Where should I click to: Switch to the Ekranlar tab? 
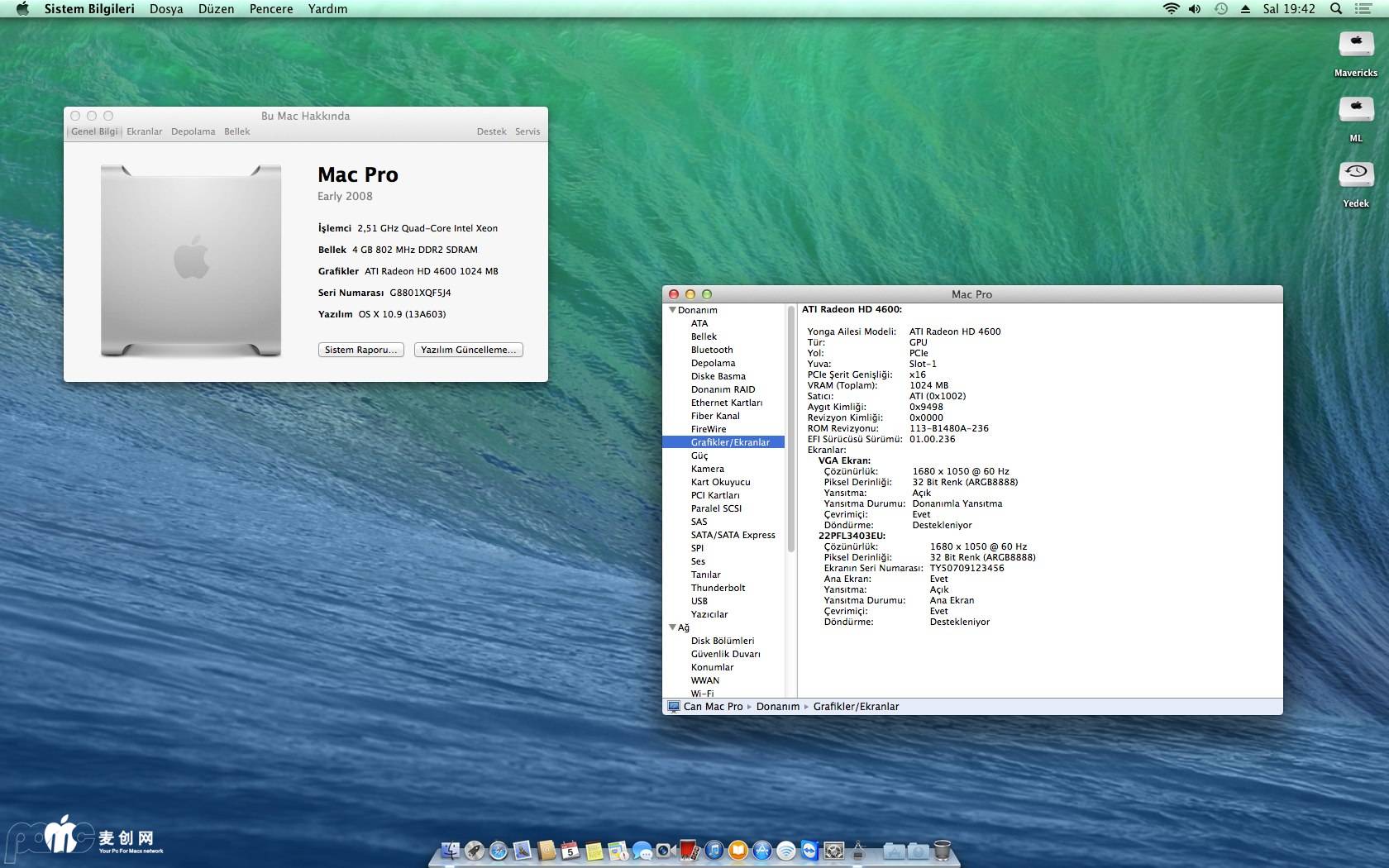click(x=145, y=131)
